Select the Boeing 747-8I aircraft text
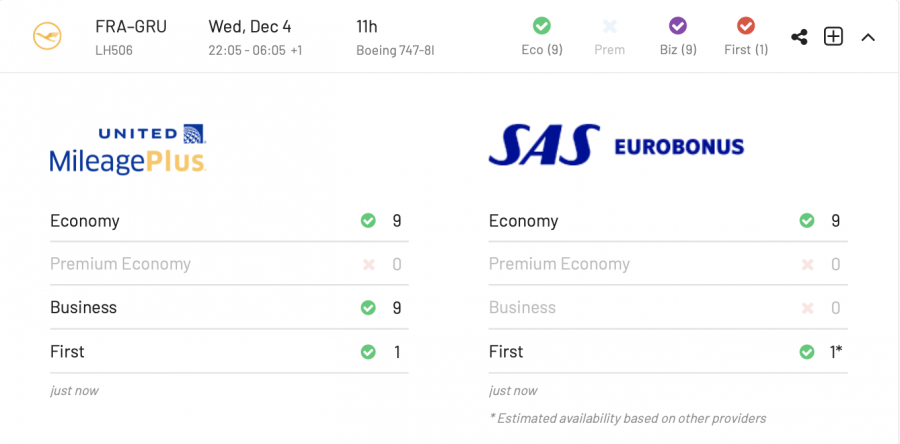The image size is (900, 444). tap(395, 50)
